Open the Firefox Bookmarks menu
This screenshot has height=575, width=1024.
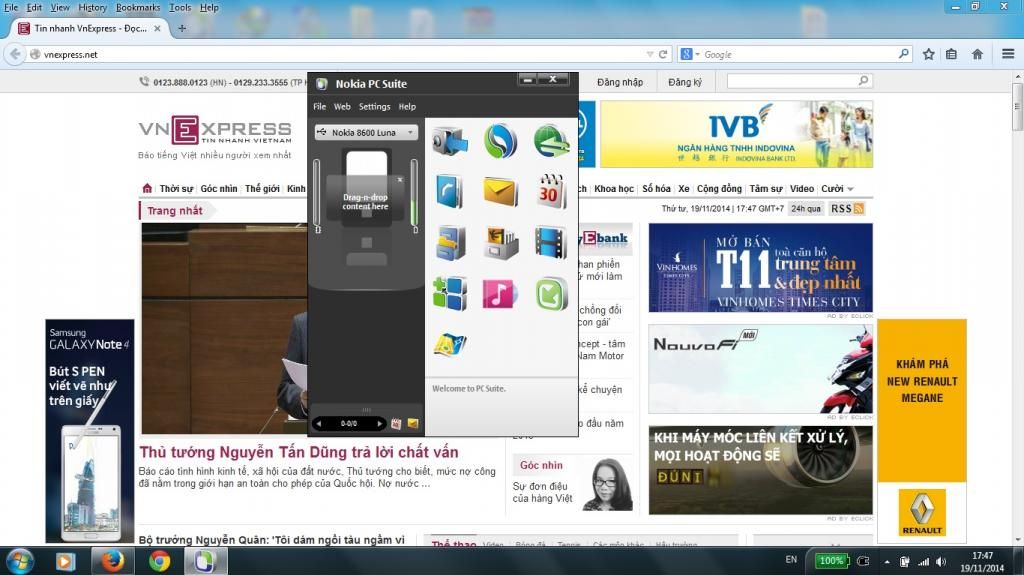click(137, 7)
